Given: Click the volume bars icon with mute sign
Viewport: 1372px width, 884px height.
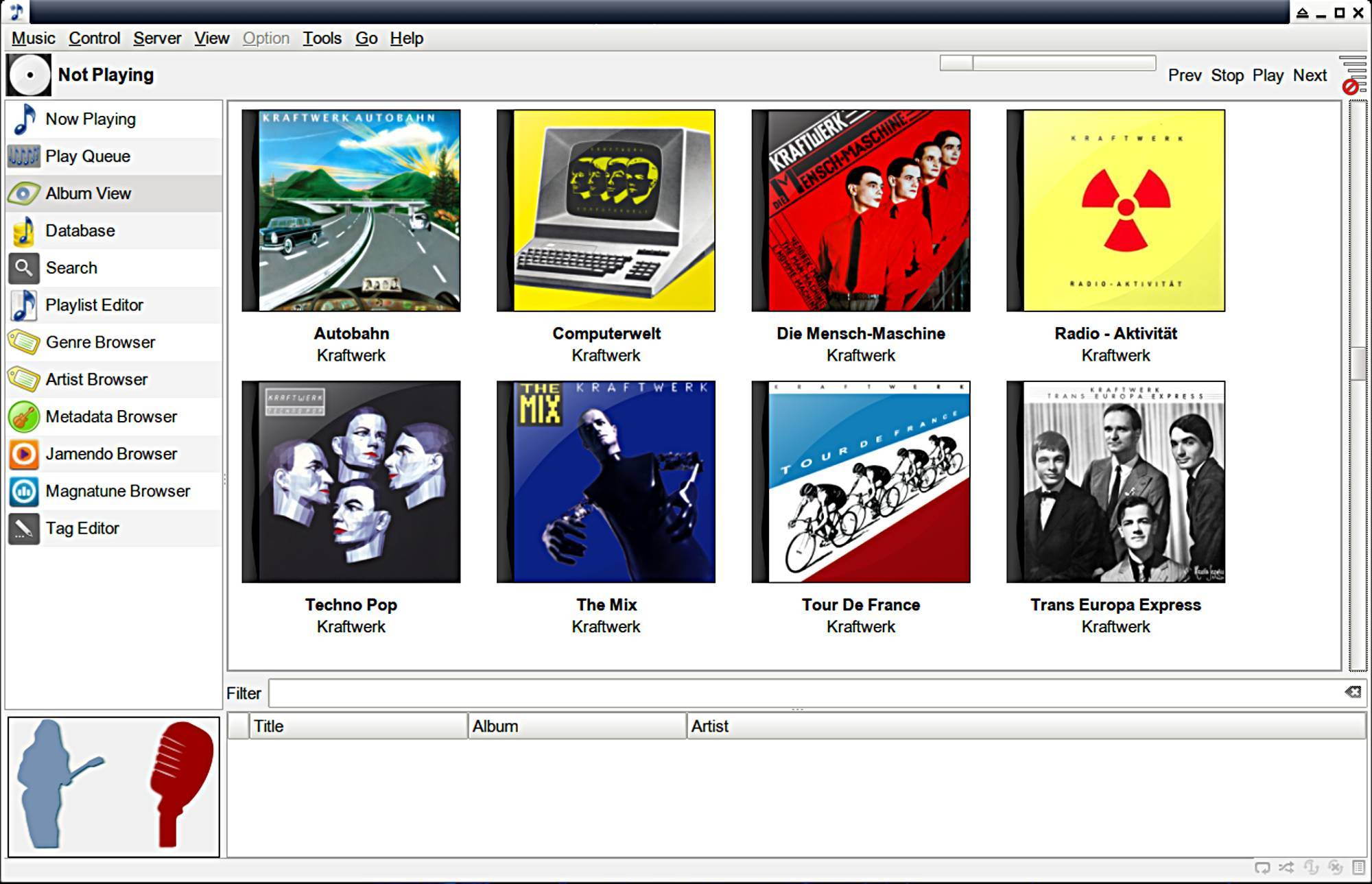Looking at the screenshot, I should click(1353, 75).
